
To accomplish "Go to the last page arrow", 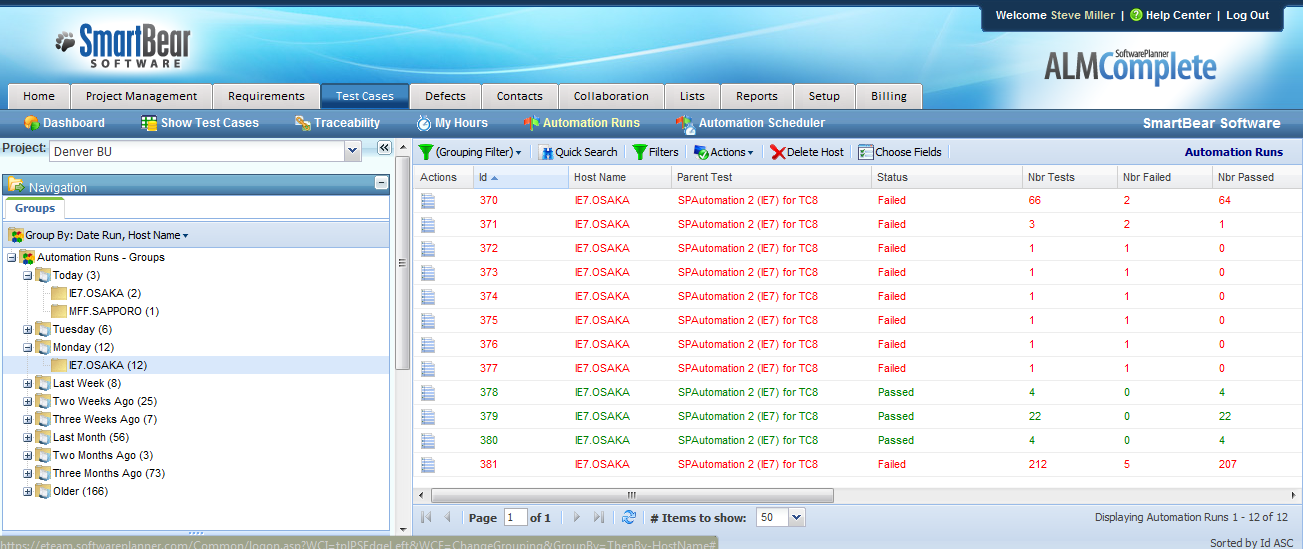I will click(598, 517).
